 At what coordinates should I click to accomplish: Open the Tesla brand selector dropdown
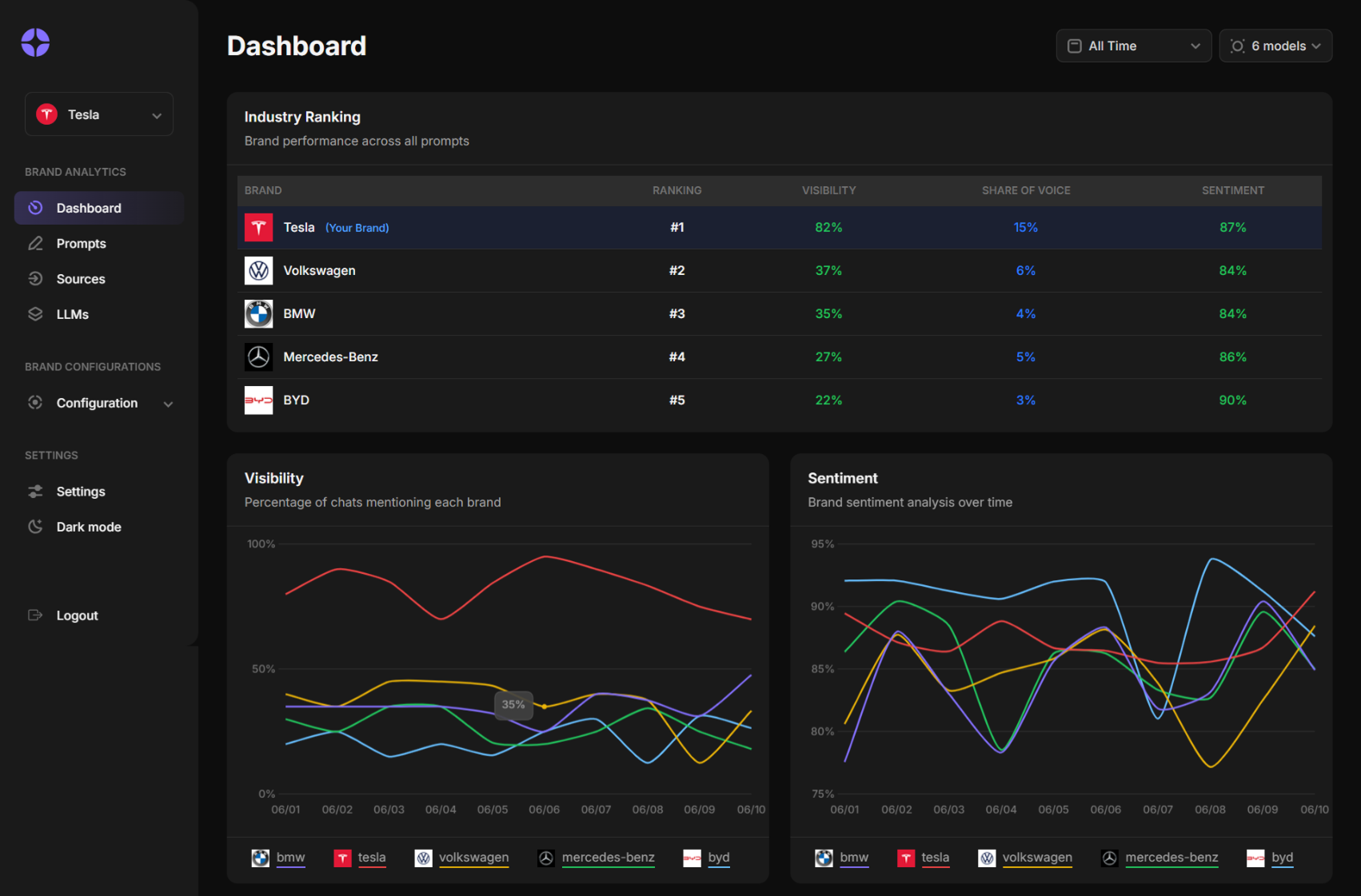99,114
